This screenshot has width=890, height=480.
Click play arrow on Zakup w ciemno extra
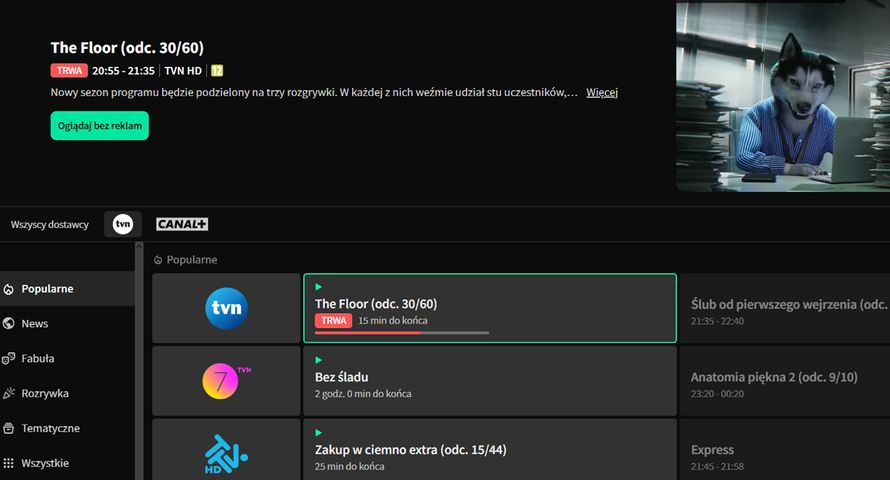pos(318,433)
